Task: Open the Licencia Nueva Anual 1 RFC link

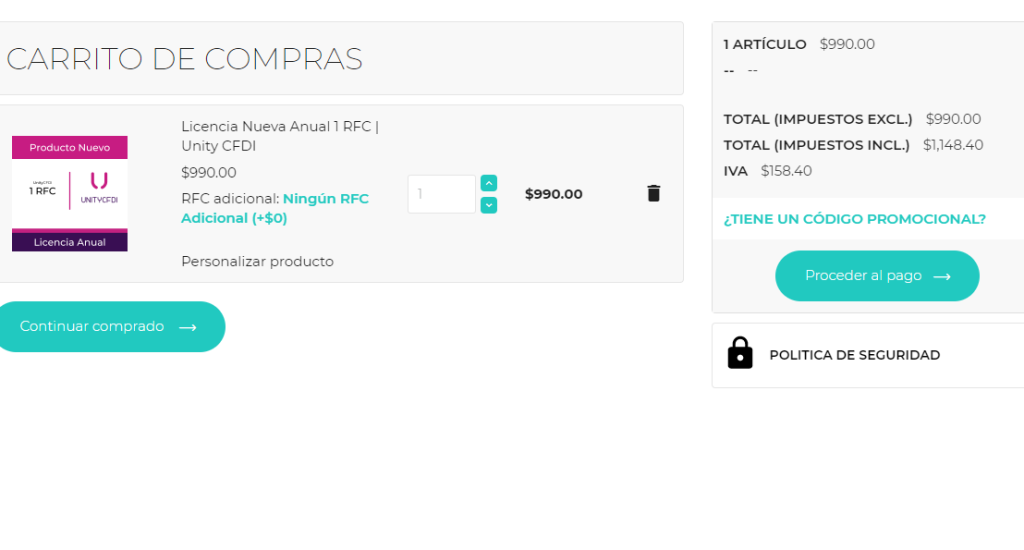Action: pyautogui.click(x=279, y=136)
